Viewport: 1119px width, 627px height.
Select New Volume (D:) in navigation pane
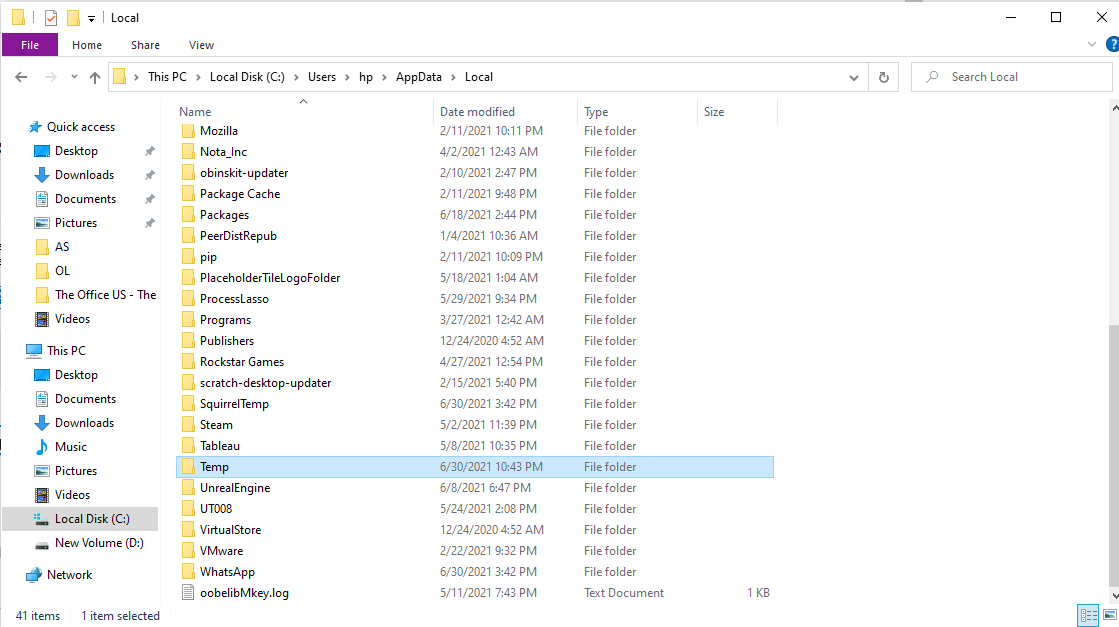pos(99,543)
